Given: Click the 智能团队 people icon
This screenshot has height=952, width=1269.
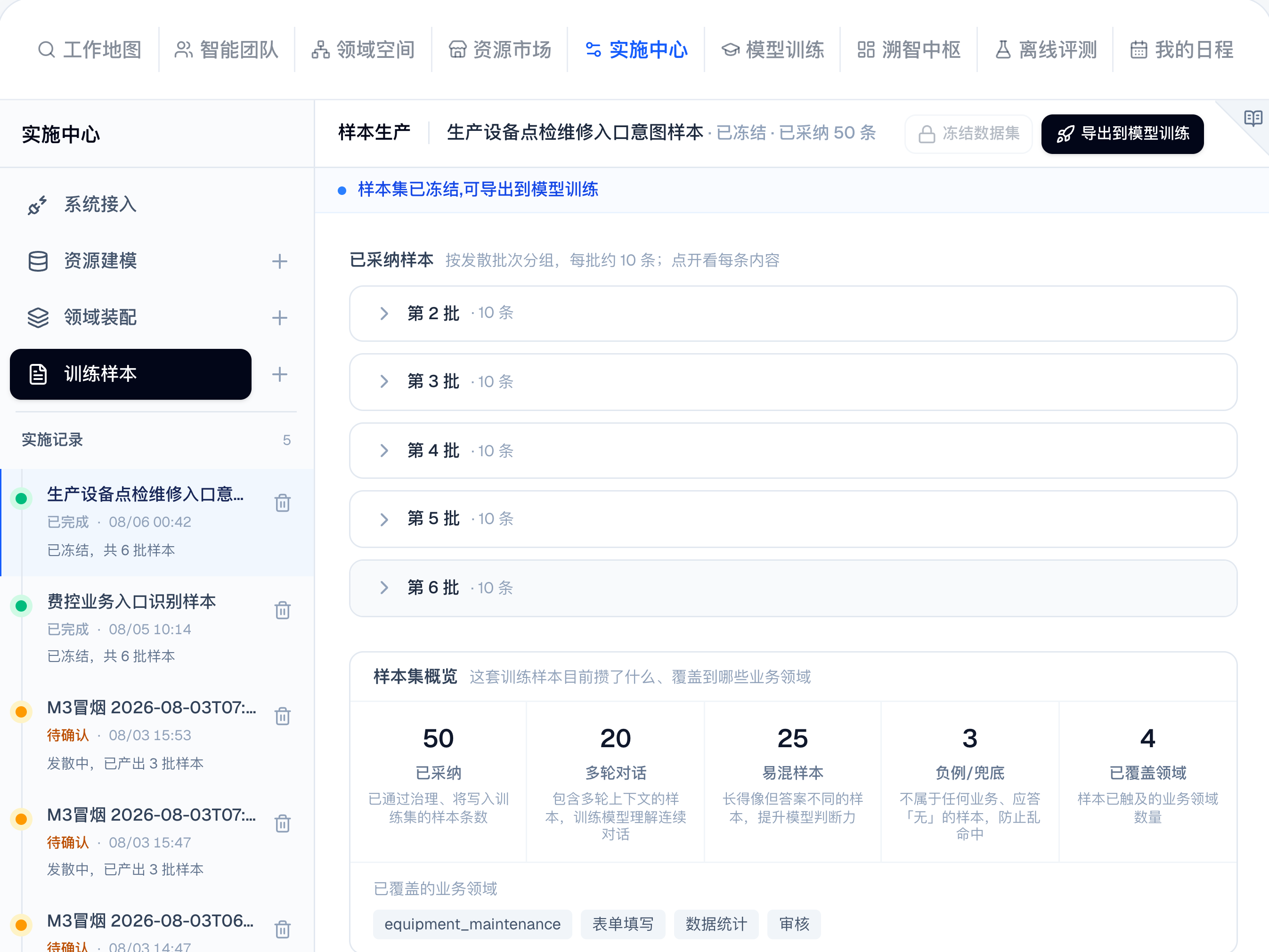Looking at the screenshot, I should point(183,50).
